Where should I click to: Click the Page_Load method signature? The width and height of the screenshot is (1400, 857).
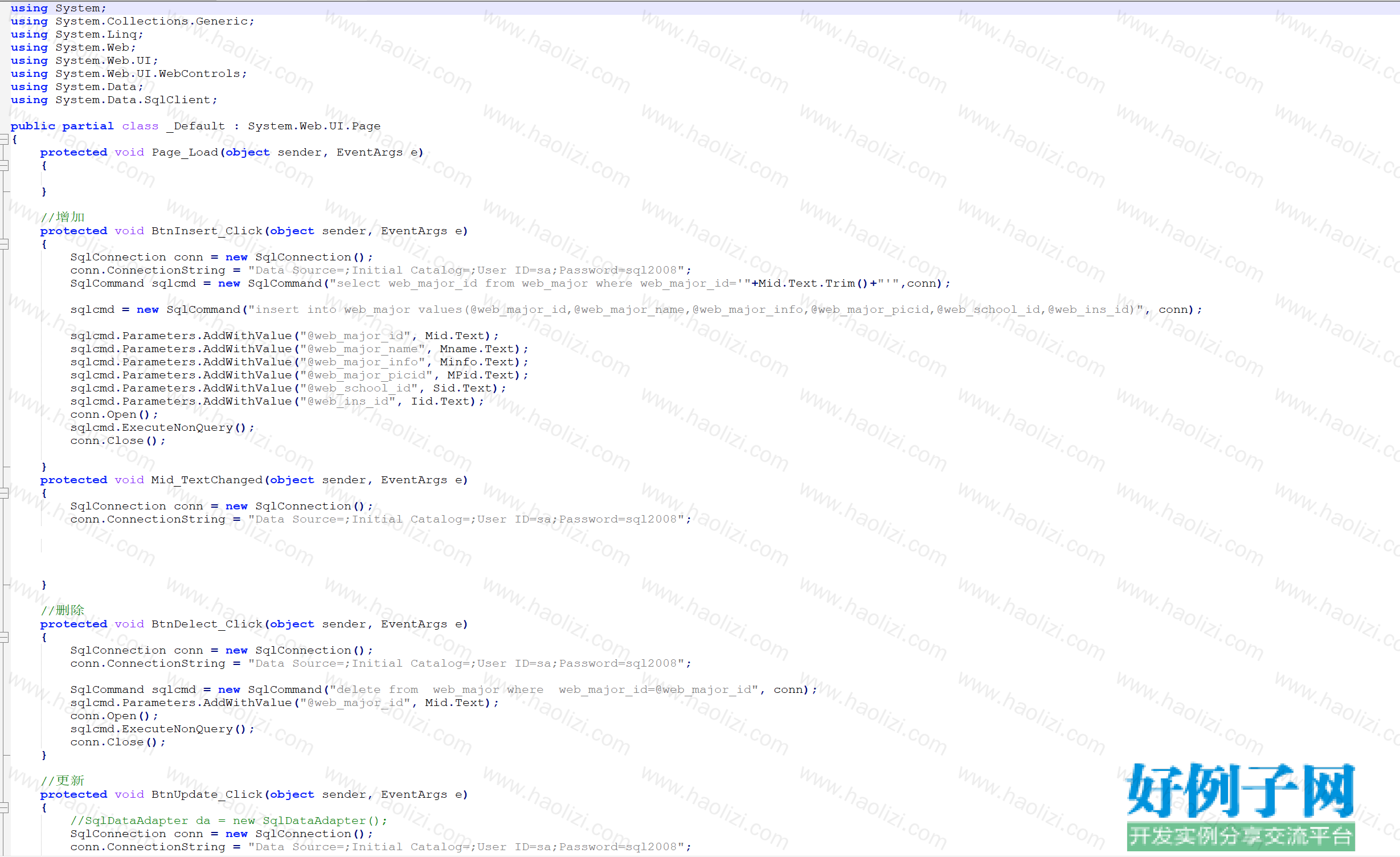click(x=232, y=152)
